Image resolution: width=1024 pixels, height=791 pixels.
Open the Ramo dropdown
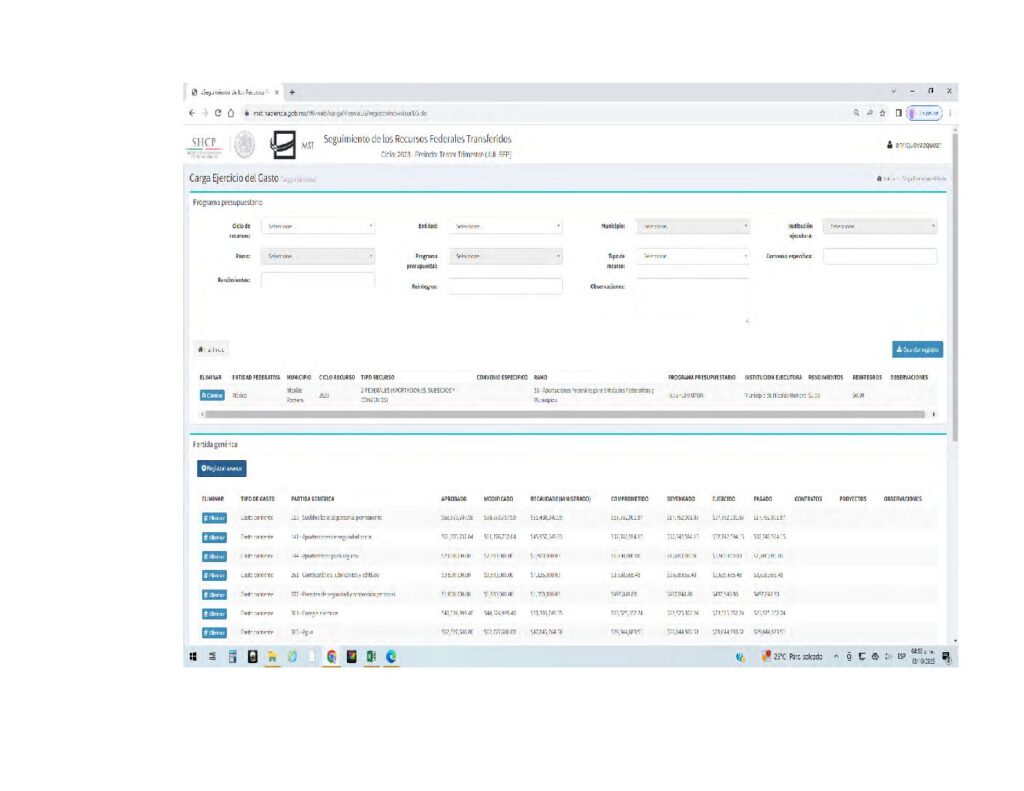click(318, 256)
